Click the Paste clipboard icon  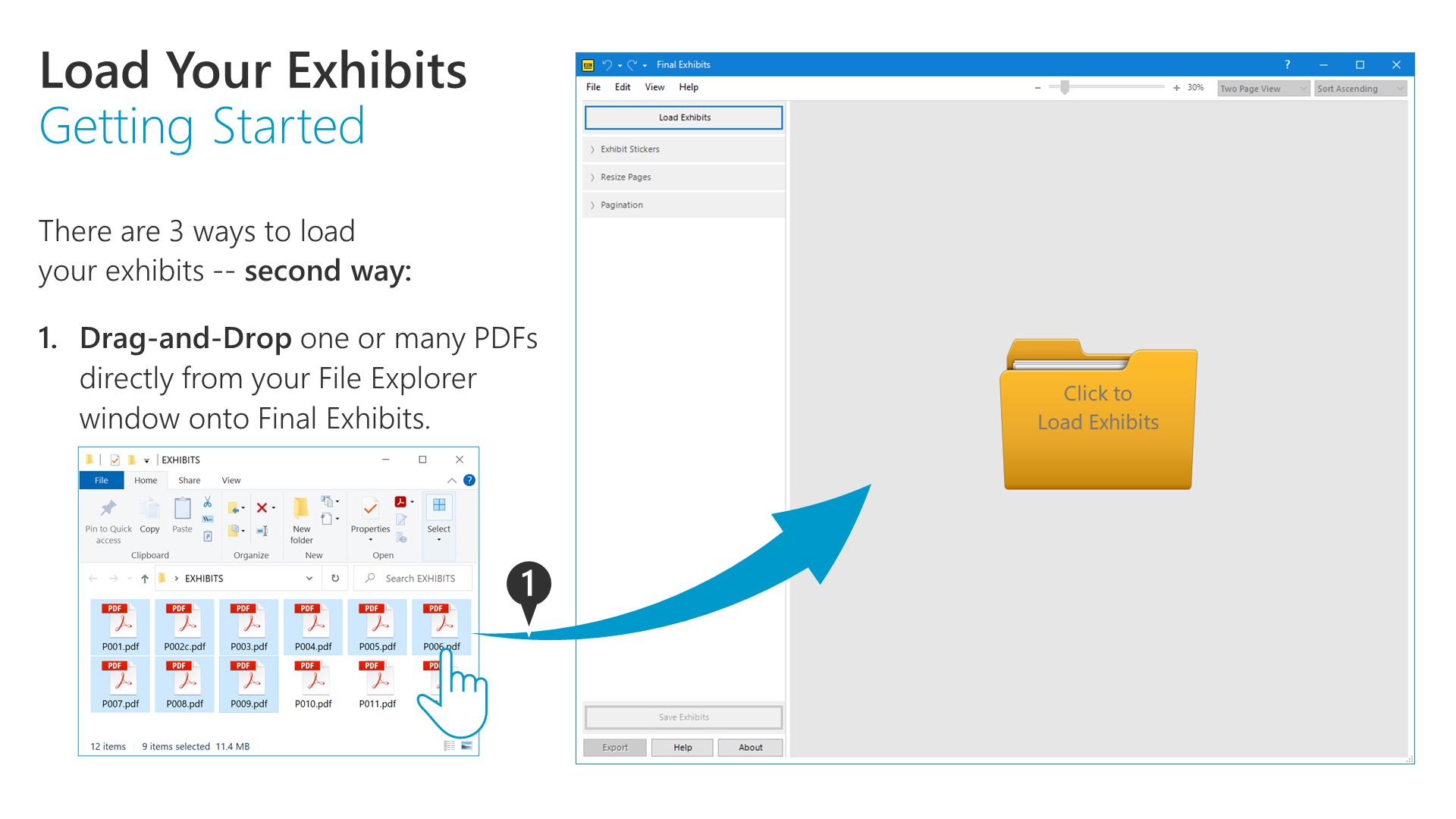[x=182, y=509]
